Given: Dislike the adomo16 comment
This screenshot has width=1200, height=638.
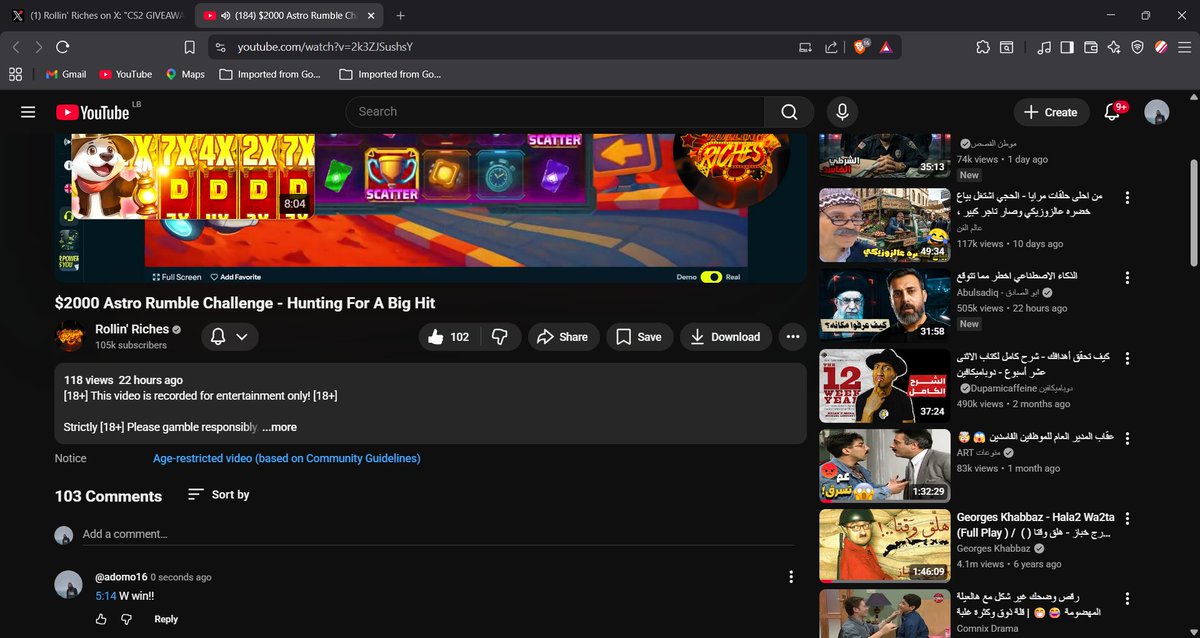Looking at the screenshot, I should (126, 619).
